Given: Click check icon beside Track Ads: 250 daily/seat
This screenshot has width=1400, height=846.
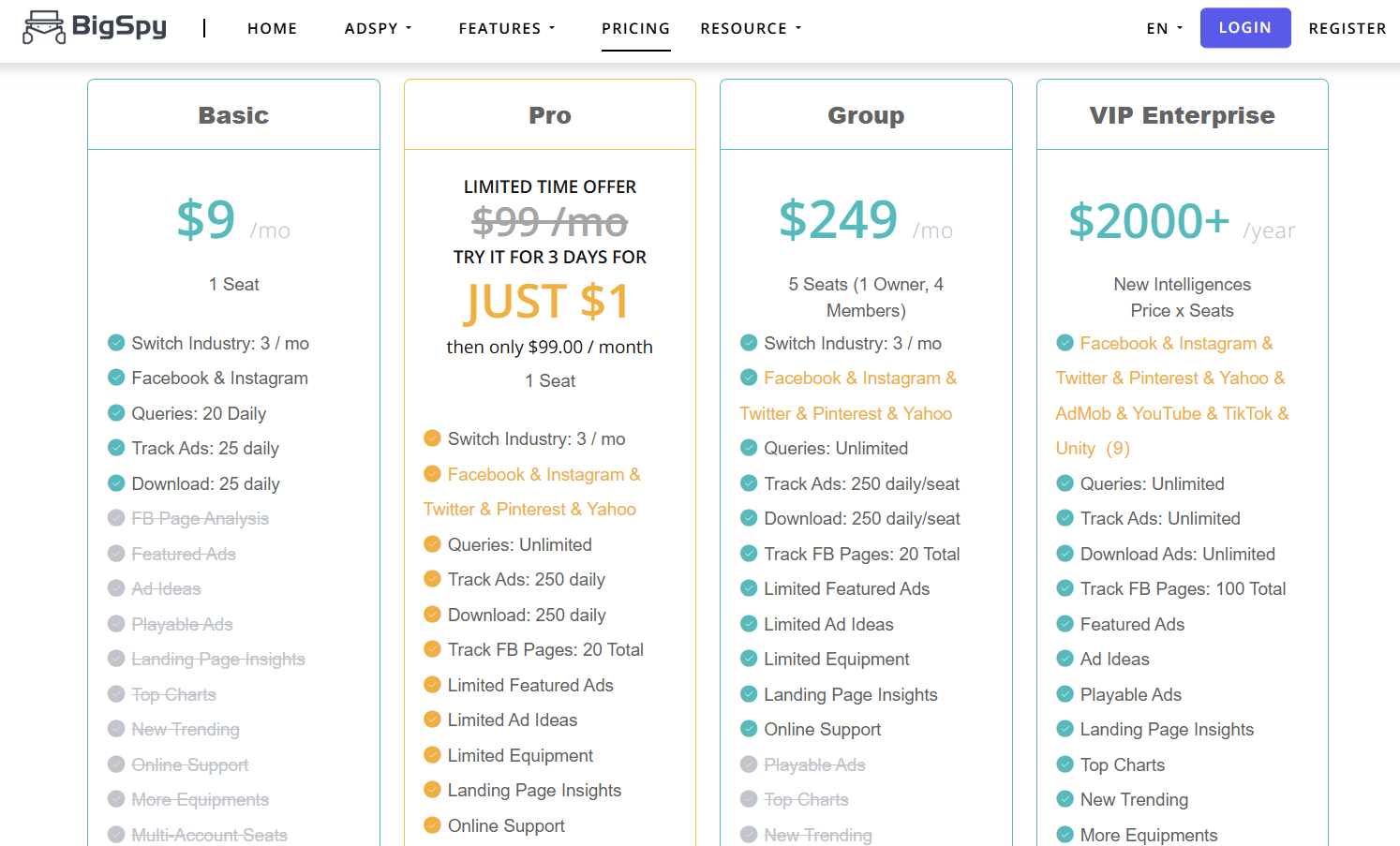Looking at the screenshot, I should 749,483.
